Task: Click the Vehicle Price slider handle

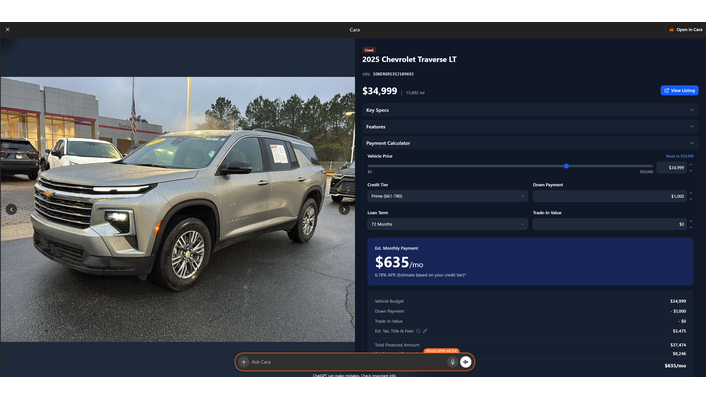Action: 566,166
